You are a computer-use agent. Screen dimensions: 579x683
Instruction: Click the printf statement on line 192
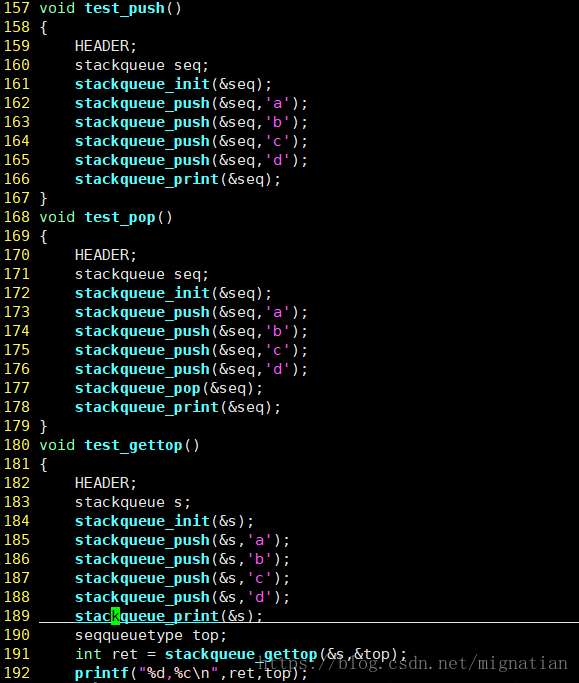(191, 673)
